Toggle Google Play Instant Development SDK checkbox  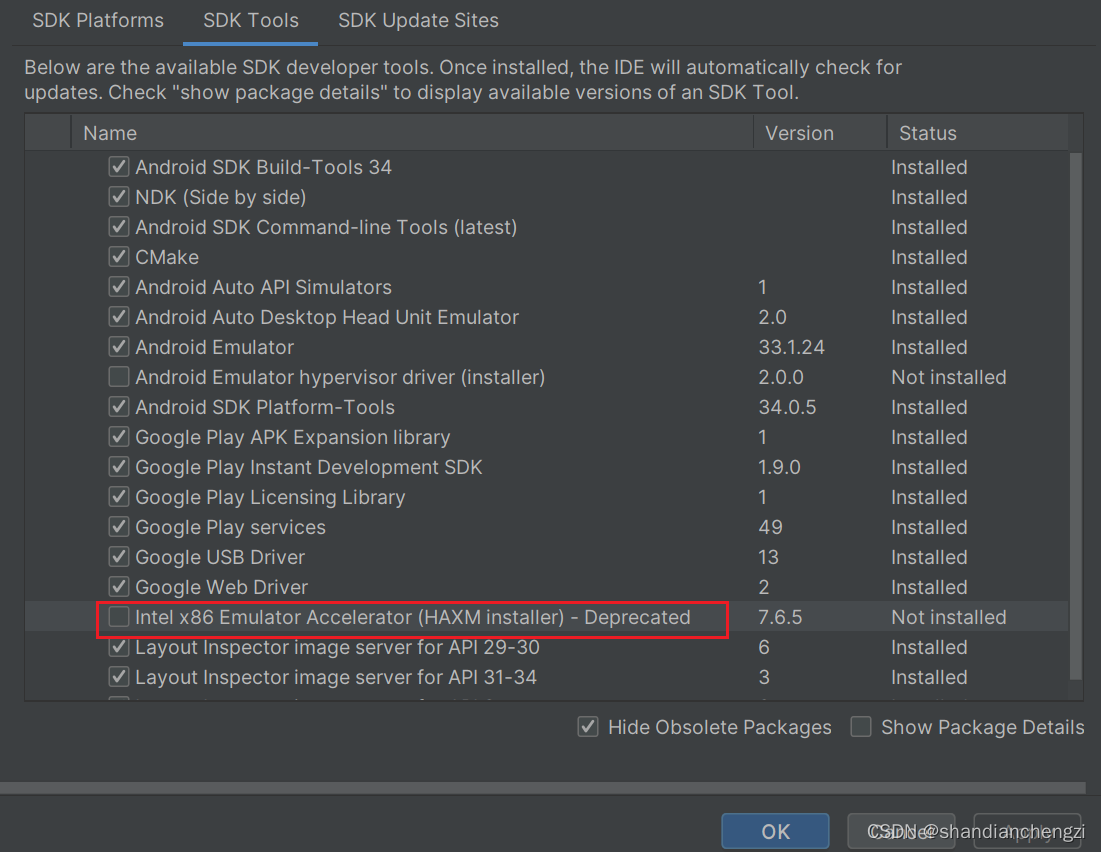coord(119,467)
